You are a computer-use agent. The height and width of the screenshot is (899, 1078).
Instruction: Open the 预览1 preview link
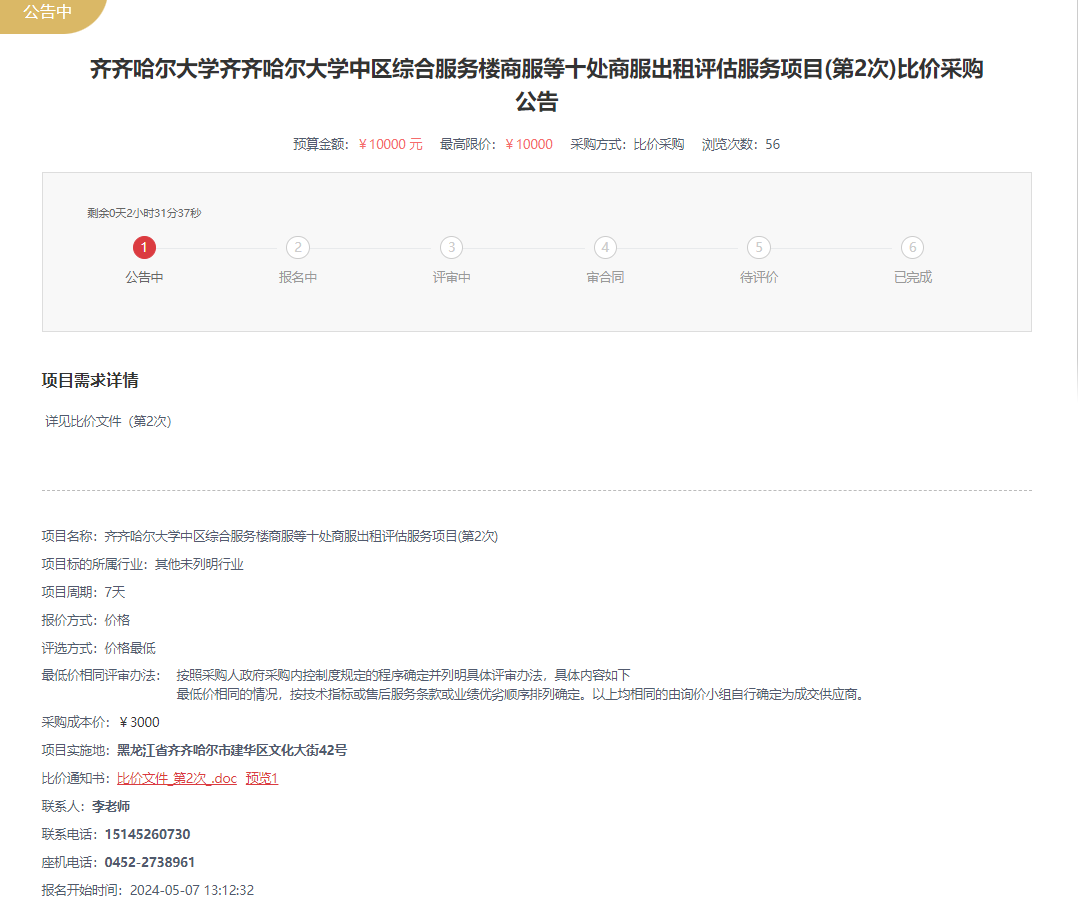coord(262,778)
